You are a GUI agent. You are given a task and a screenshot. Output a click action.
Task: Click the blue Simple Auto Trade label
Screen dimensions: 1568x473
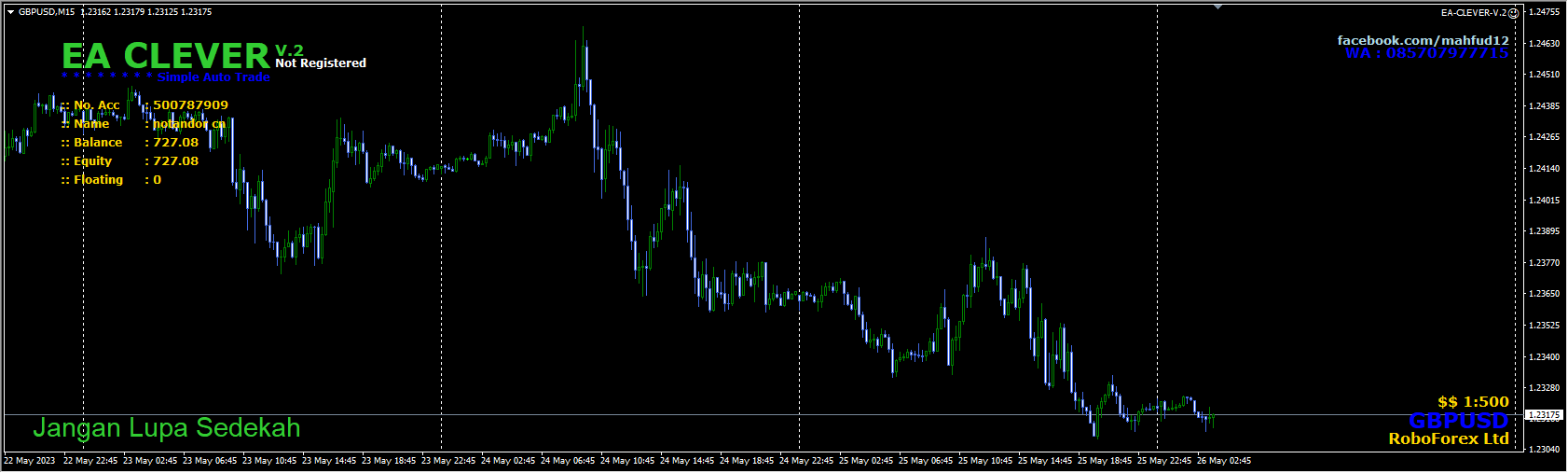[x=213, y=77]
